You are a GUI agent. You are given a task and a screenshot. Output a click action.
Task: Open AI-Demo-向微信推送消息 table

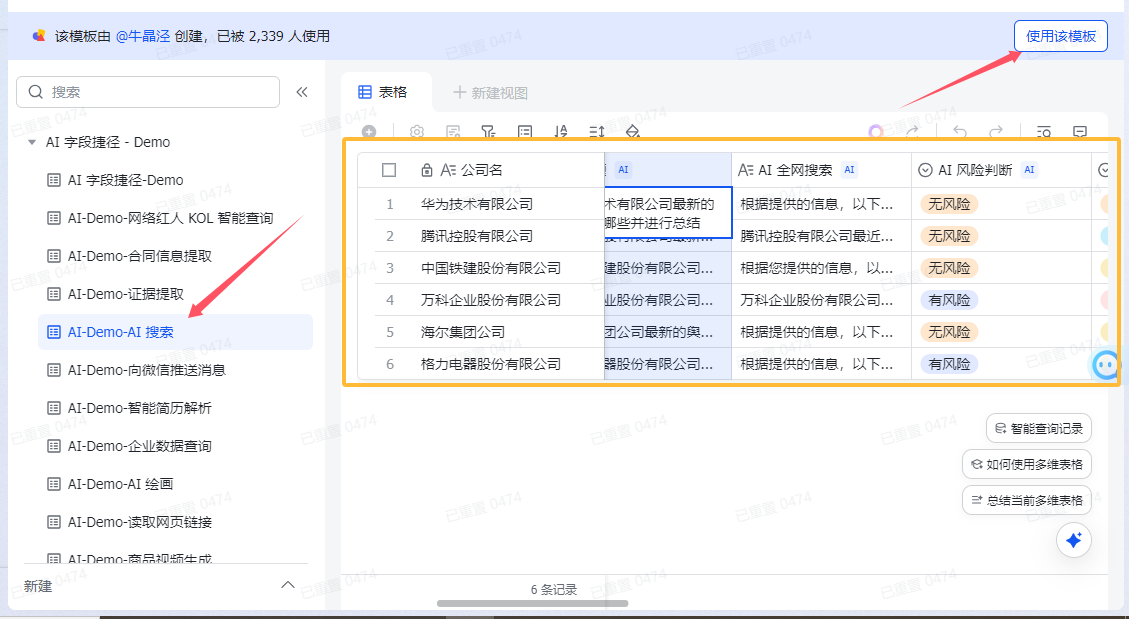pyautogui.click(x=136, y=370)
